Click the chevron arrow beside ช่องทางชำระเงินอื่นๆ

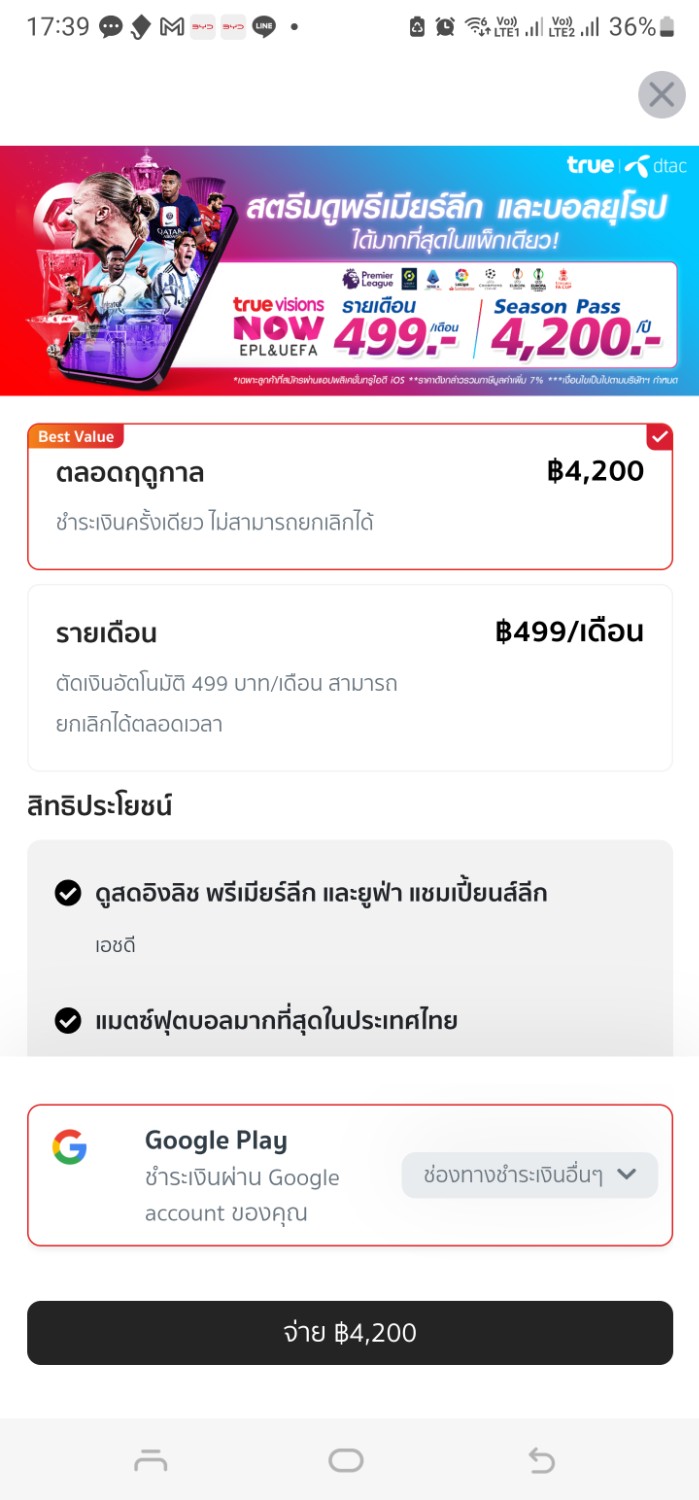click(627, 1174)
